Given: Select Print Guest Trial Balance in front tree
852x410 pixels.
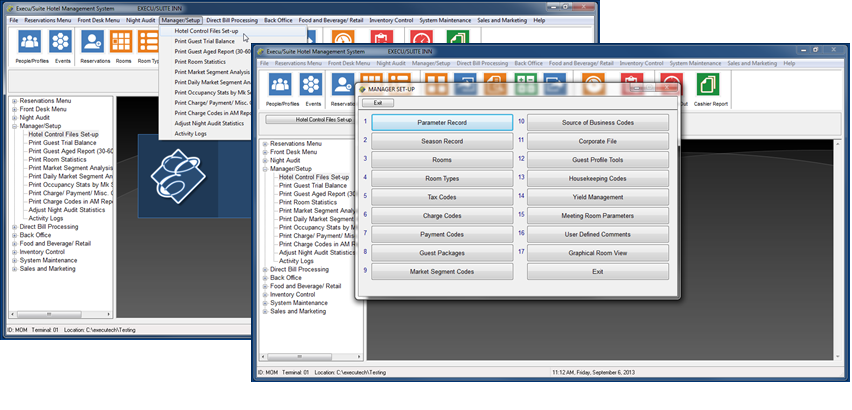Looking at the screenshot, I should (x=313, y=186).
